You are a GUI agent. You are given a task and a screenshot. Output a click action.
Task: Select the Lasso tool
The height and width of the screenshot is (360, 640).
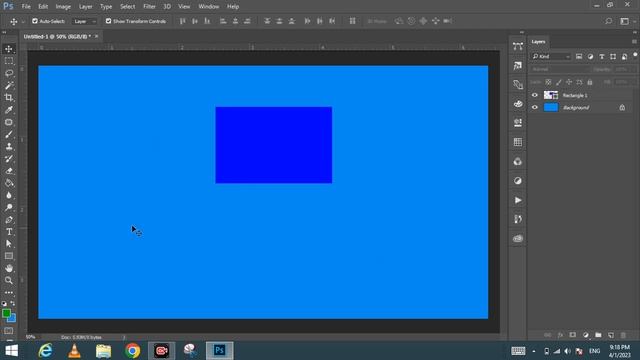9,73
